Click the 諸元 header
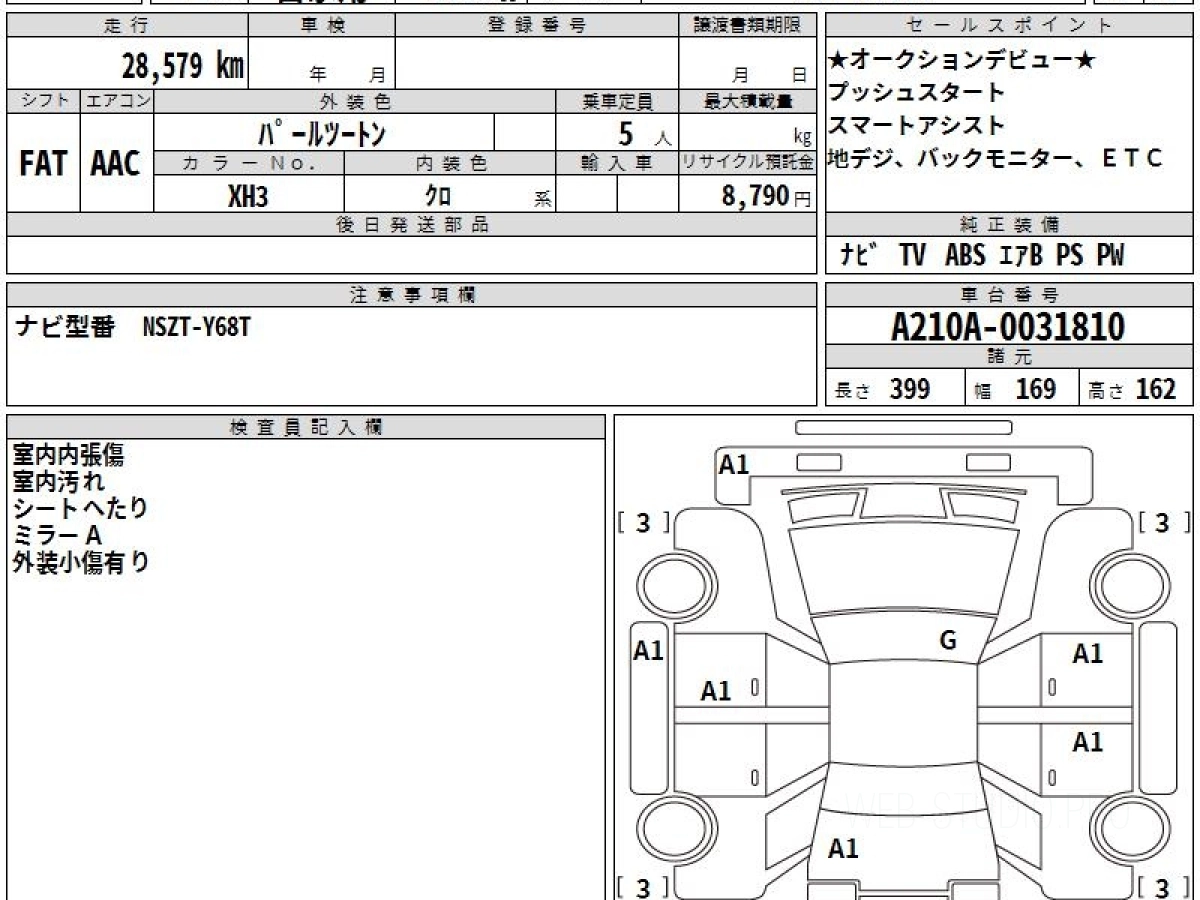Viewport: 1200px width, 900px height. tap(1010, 357)
